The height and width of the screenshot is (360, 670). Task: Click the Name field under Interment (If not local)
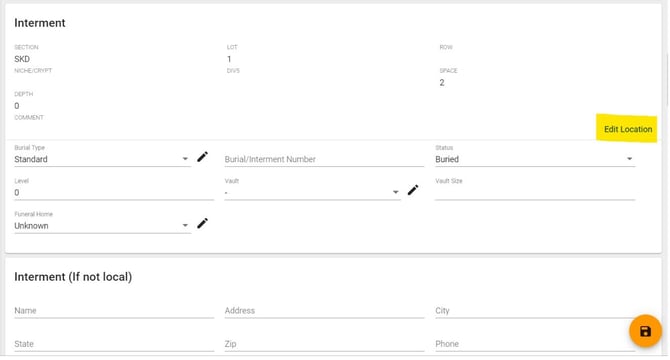[x=114, y=310]
